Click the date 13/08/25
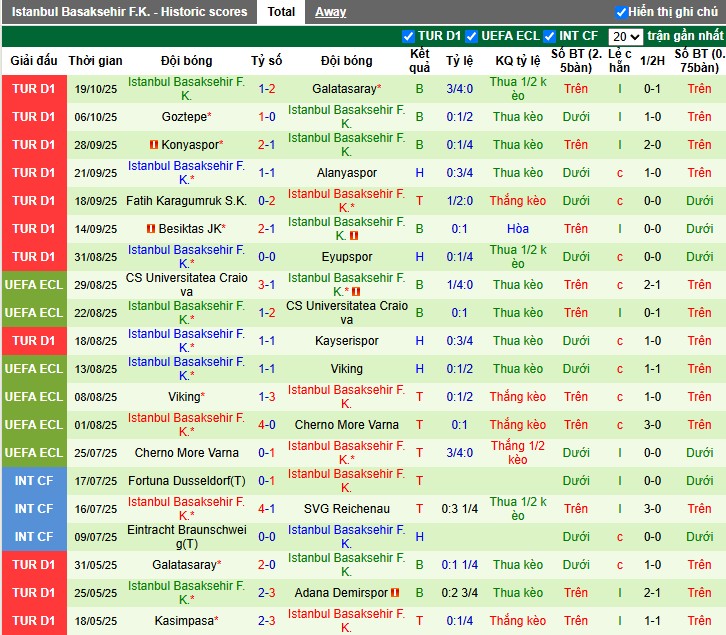 pyautogui.click(x=95, y=369)
